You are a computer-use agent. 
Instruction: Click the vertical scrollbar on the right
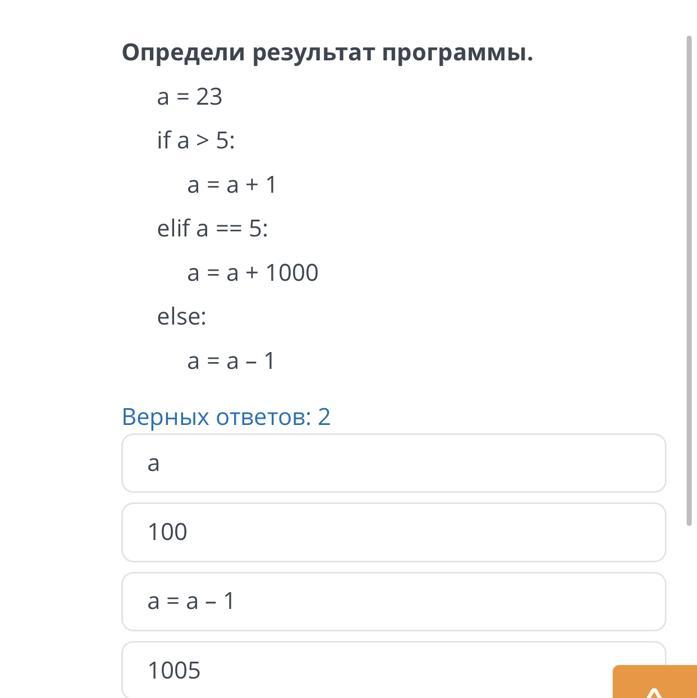click(689, 280)
